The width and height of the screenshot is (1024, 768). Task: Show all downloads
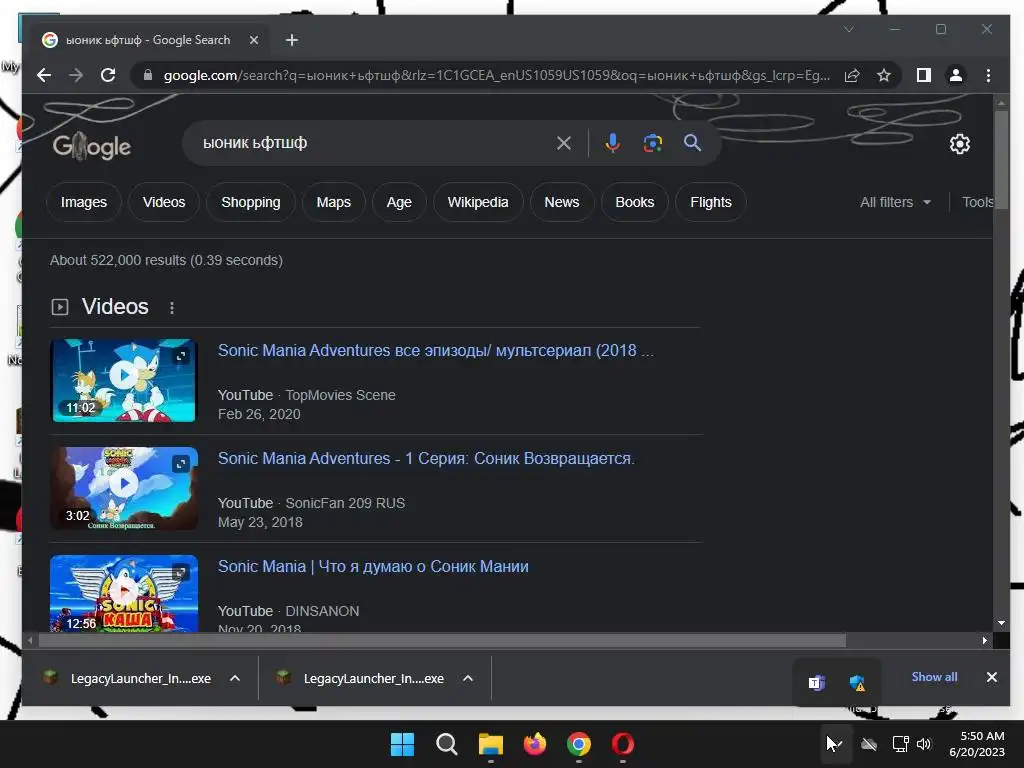(934, 677)
